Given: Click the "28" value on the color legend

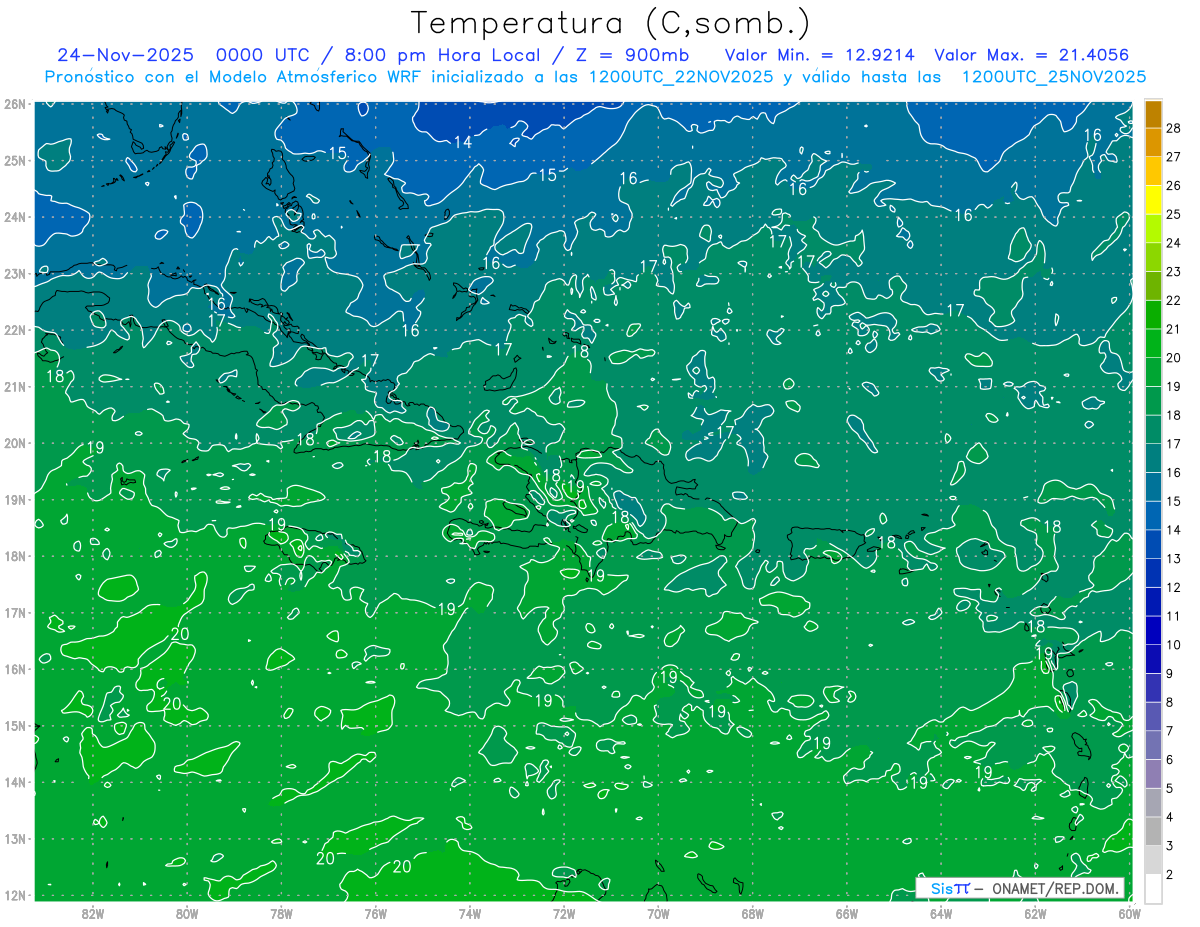Looking at the screenshot, I should click(1174, 128).
